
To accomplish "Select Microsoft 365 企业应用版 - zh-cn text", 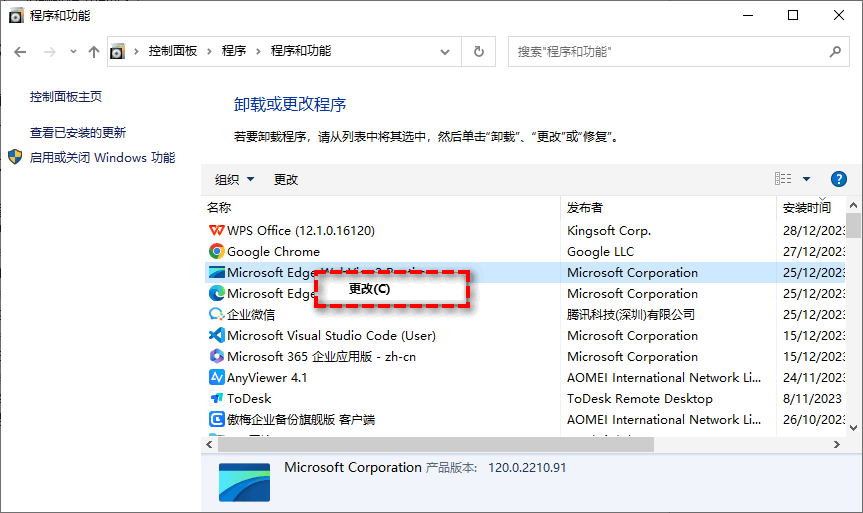I will tap(321, 356).
